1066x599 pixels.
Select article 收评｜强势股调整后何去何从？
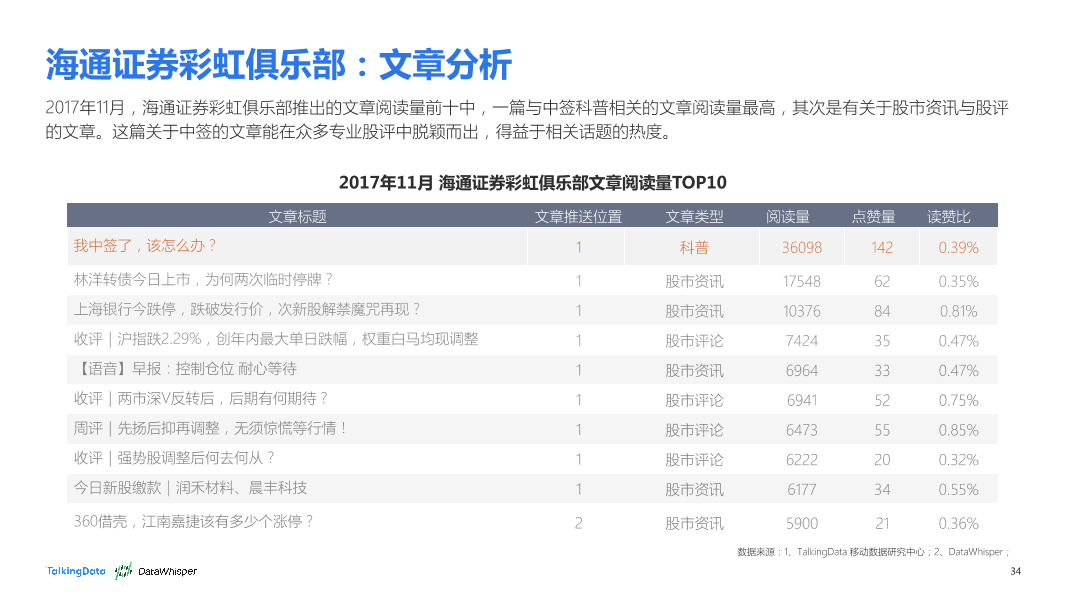(x=175, y=458)
